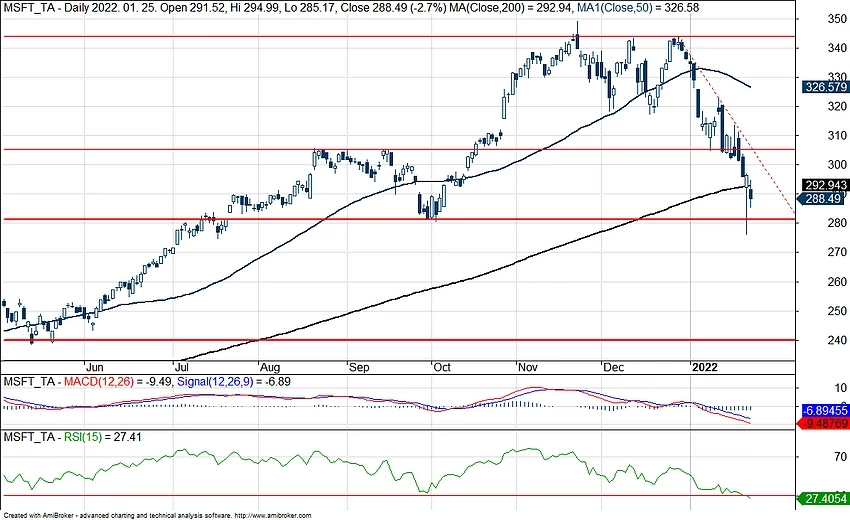850x520 pixels.
Task: Click the 240 price axis label
Action: click(x=837, y=341)
